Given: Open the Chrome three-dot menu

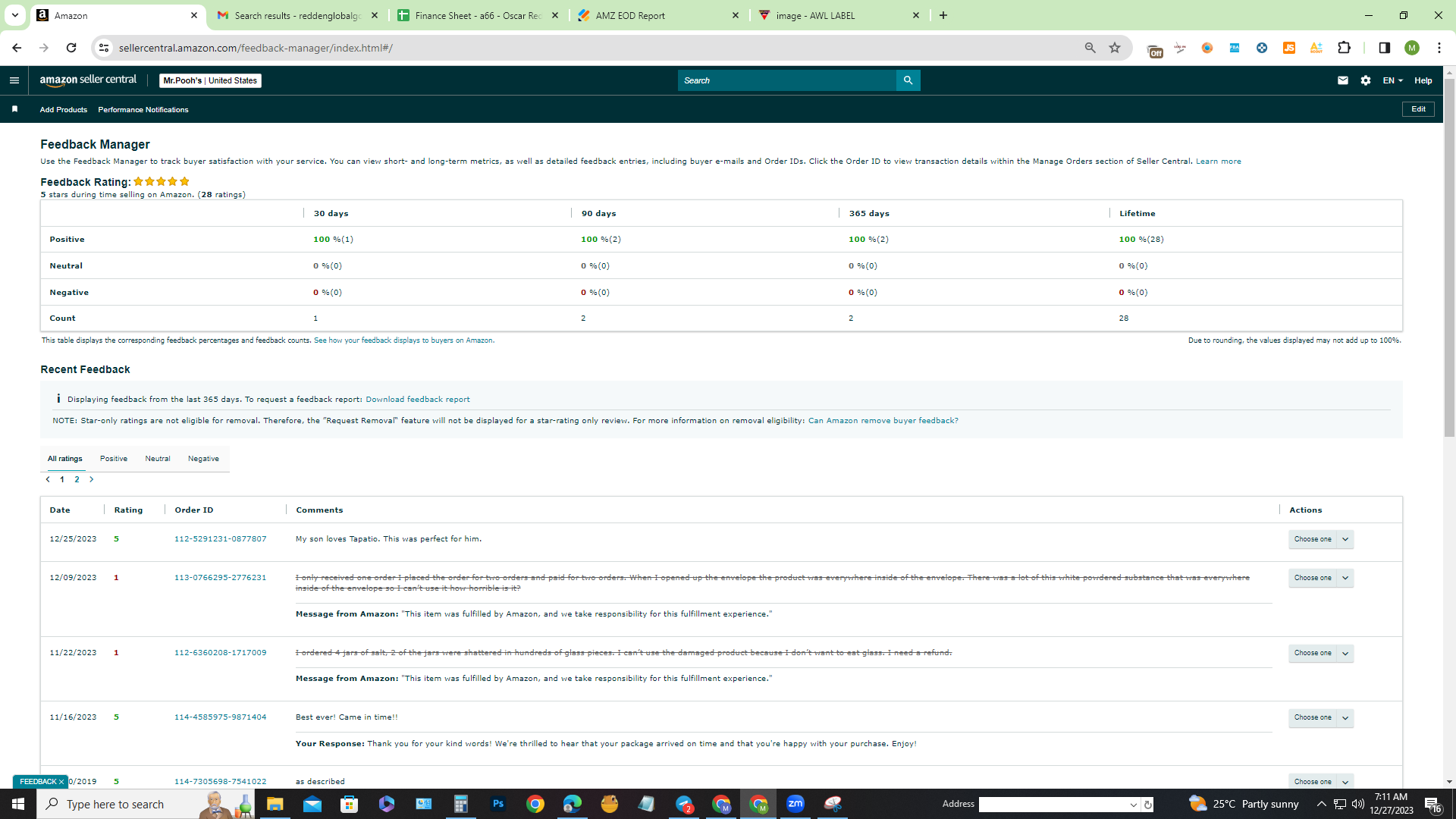Looking at the screenshot, I should pos(1439,48).
